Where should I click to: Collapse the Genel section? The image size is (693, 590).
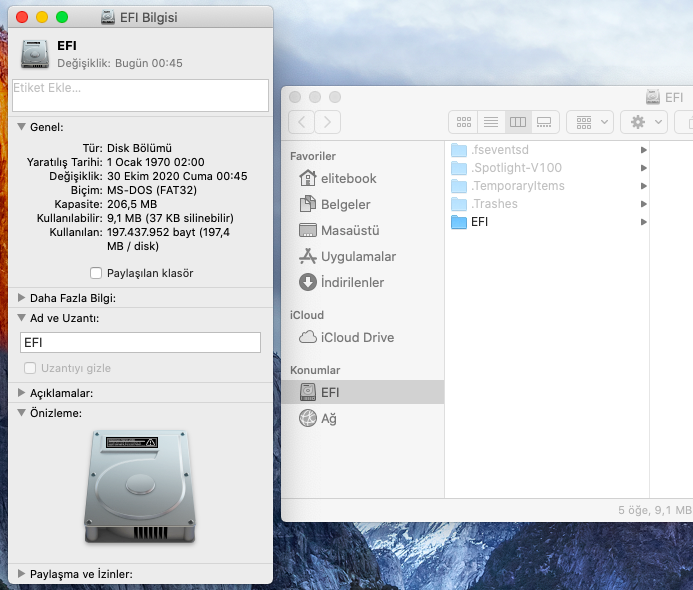[22, 127]
